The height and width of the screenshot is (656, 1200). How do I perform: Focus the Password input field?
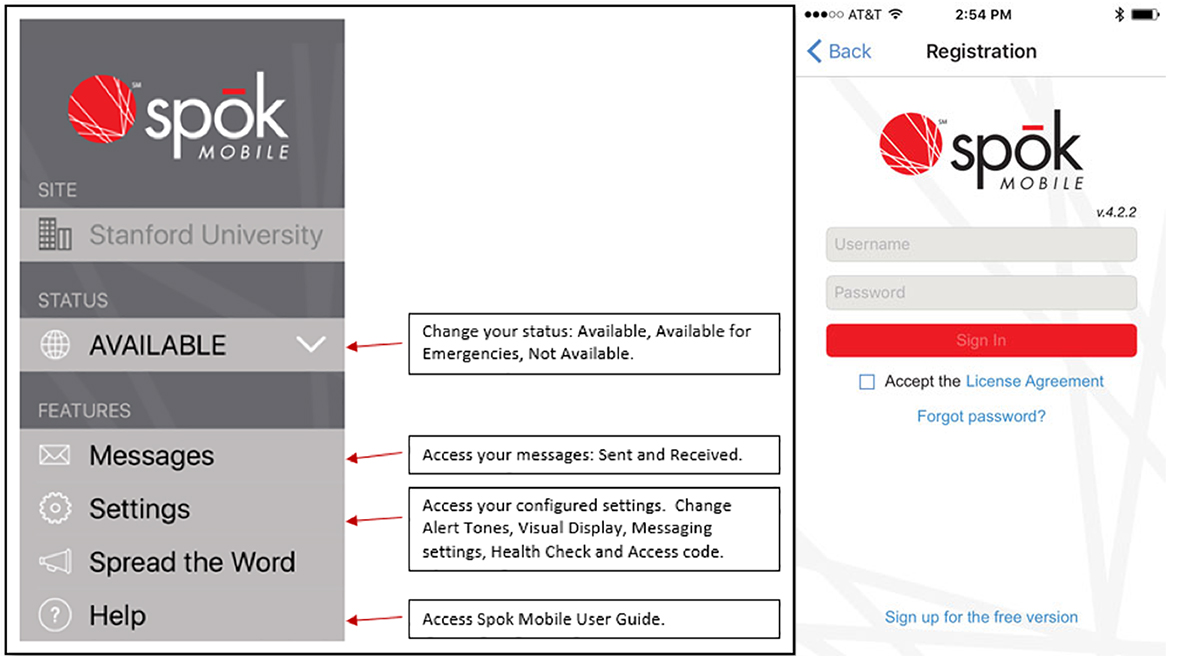(x=981, y=292)
